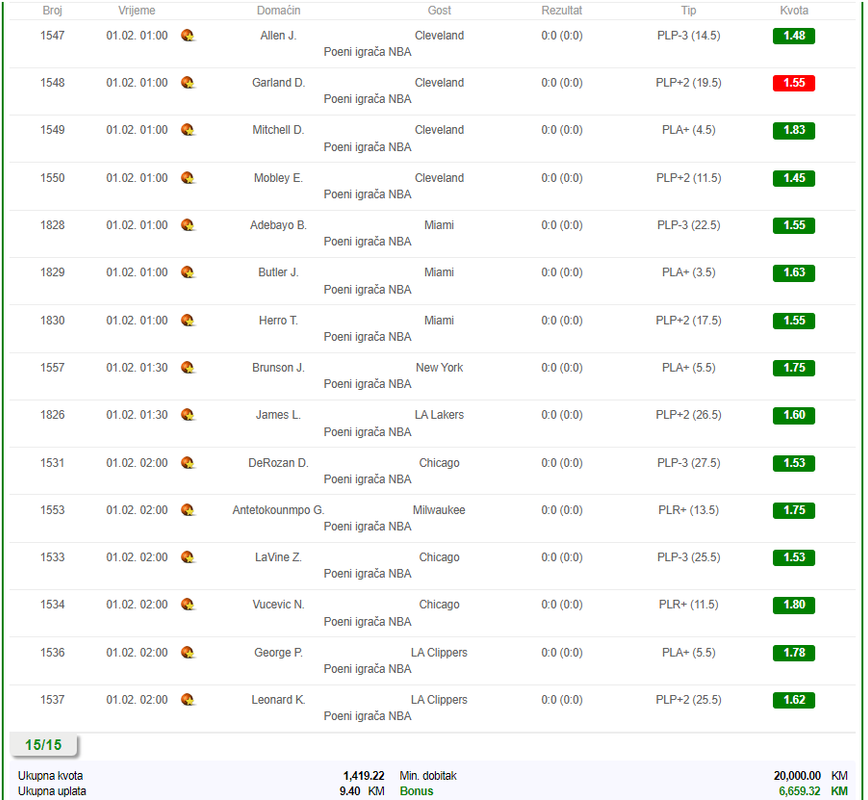Click basketball icon in Mobley E. row
The width and height of the screenshot is (868, 800).
click(188, 178)
